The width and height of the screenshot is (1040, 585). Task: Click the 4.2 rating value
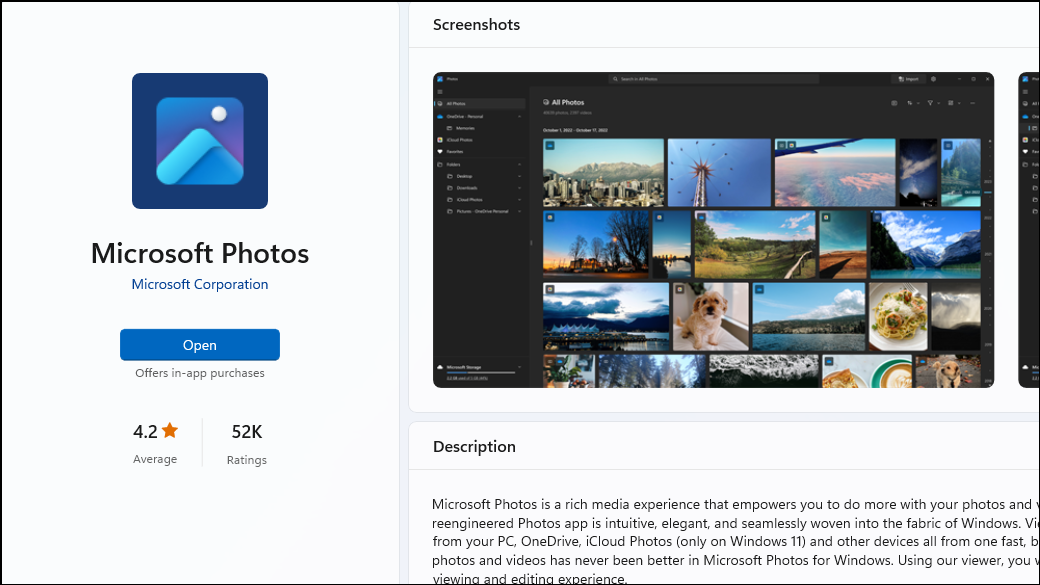pos(145,432)
